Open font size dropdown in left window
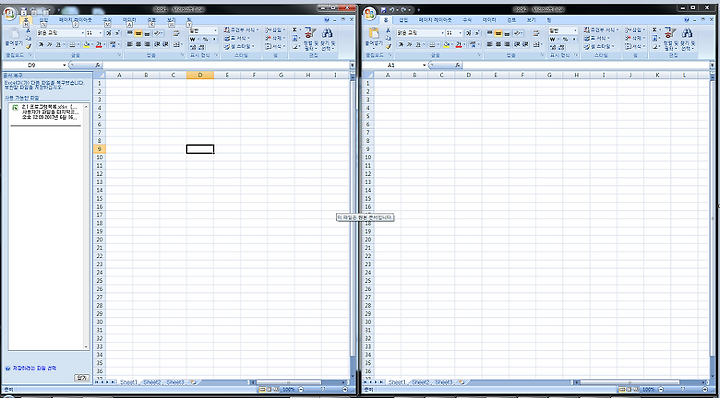The width and height of the screenshot is (720, 398). tap(101, 33)
